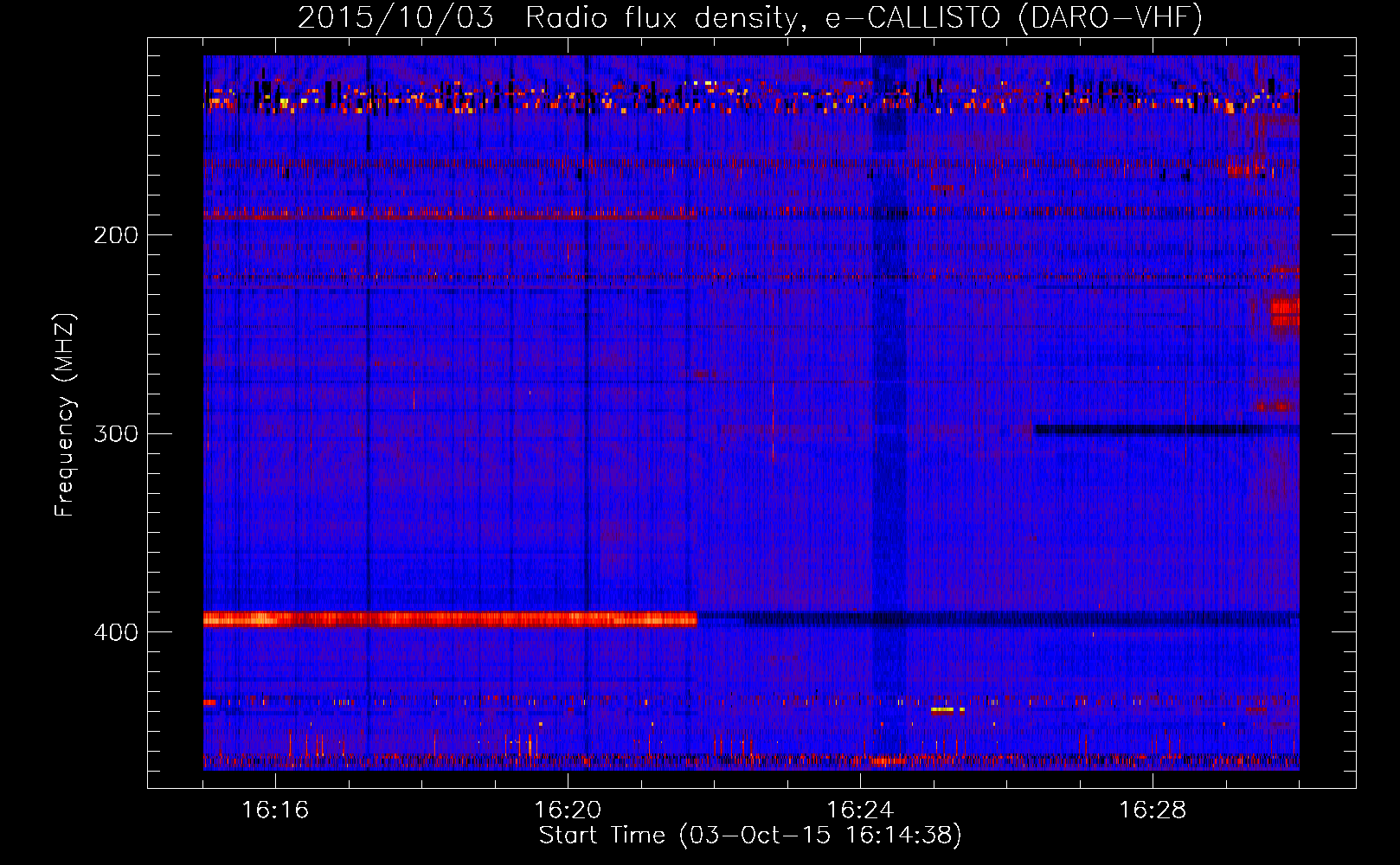Click the 16:20 time tick label
This screenshot has height=865, width=1400.
(x=568, y=810)
